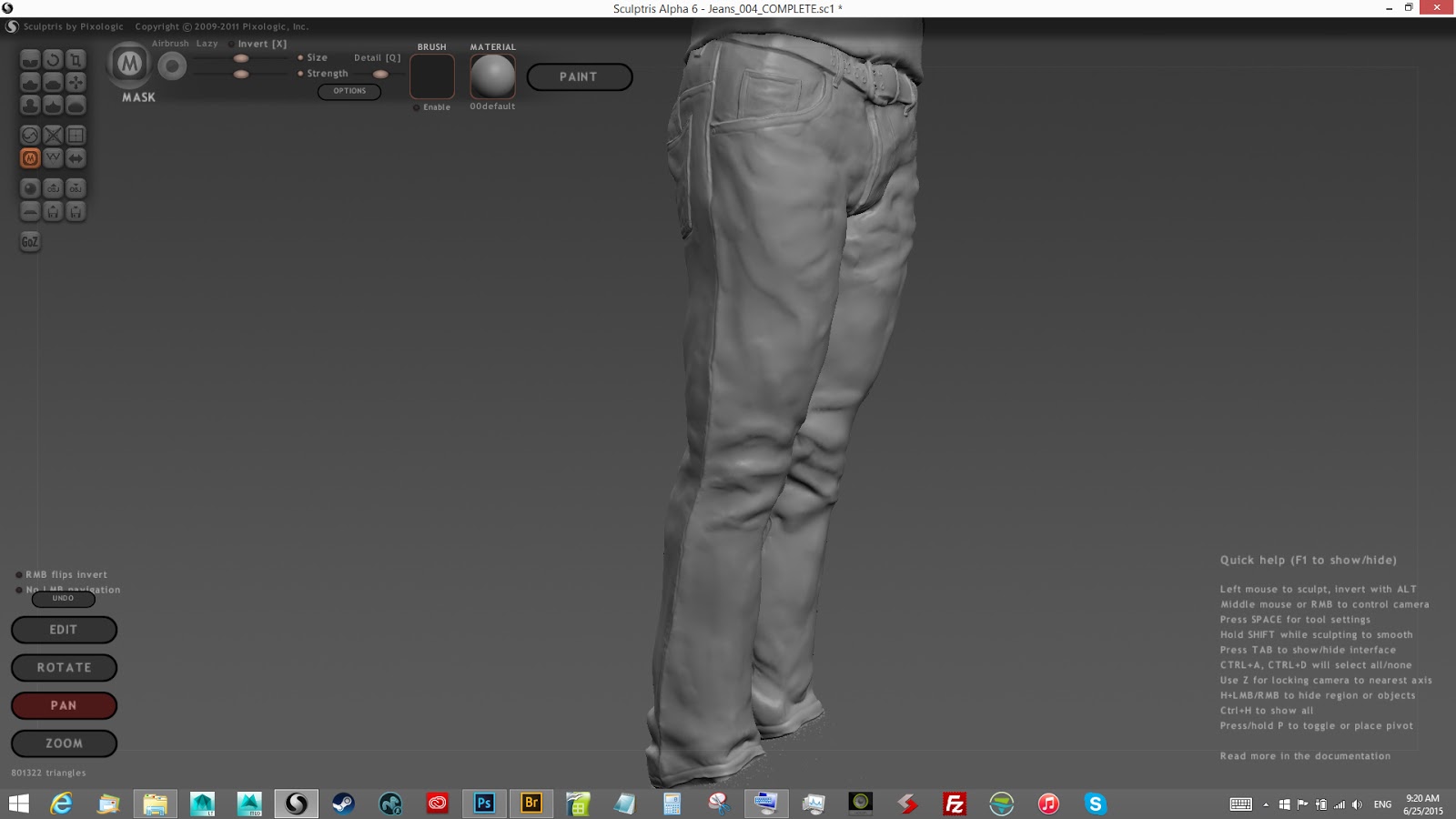Select the Grab tool with four arrows

[76, 83]
